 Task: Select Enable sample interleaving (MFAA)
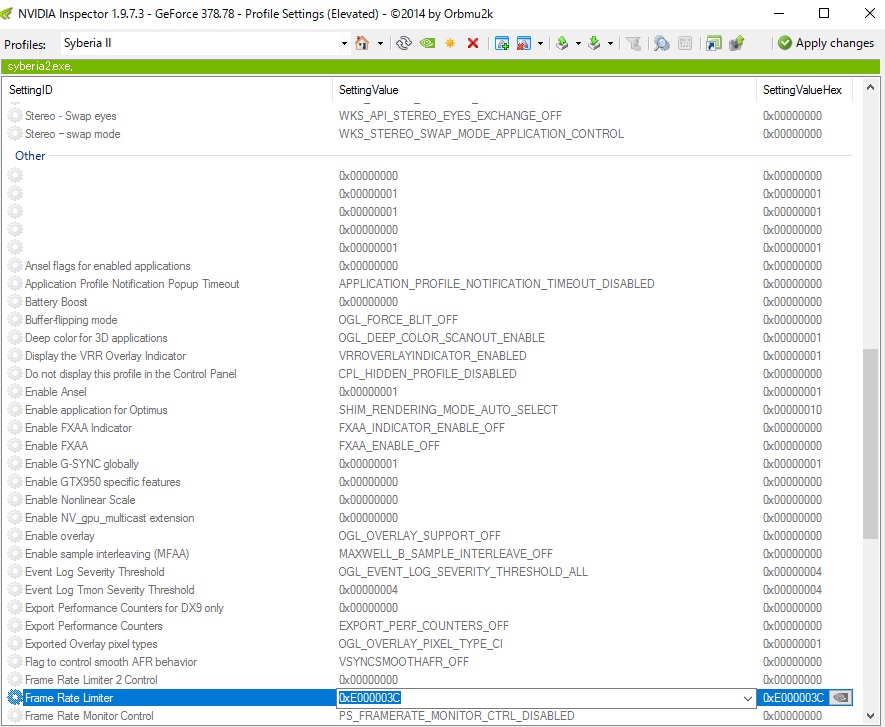[x=107, y=555]
